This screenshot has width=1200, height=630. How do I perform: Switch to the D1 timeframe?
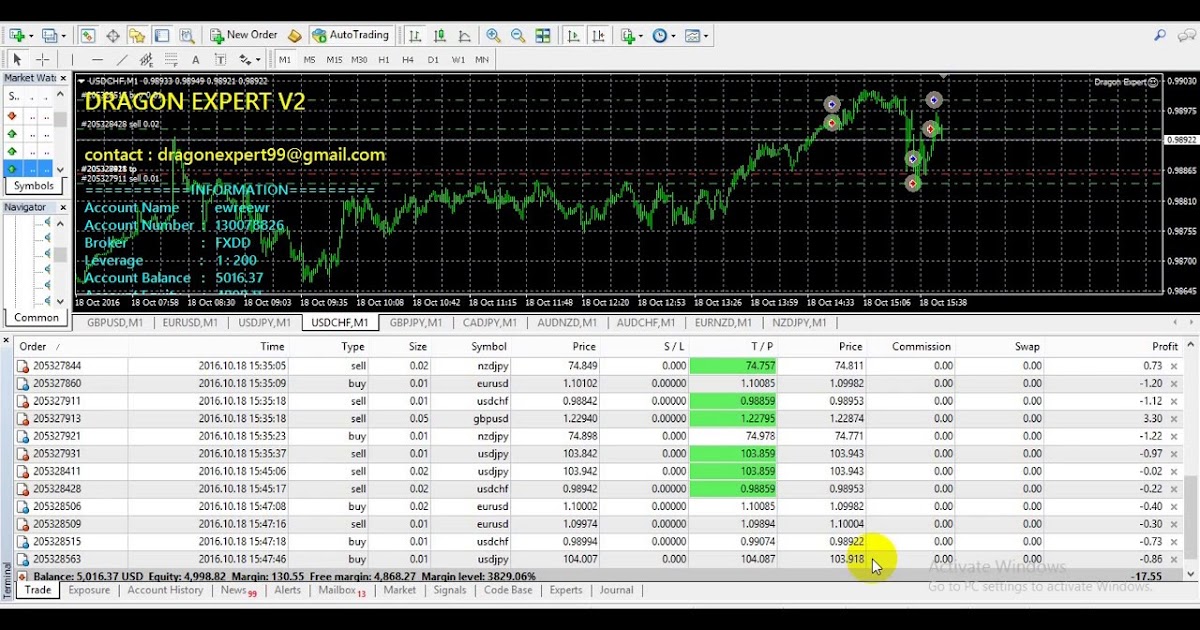click(x=433, y=60)
